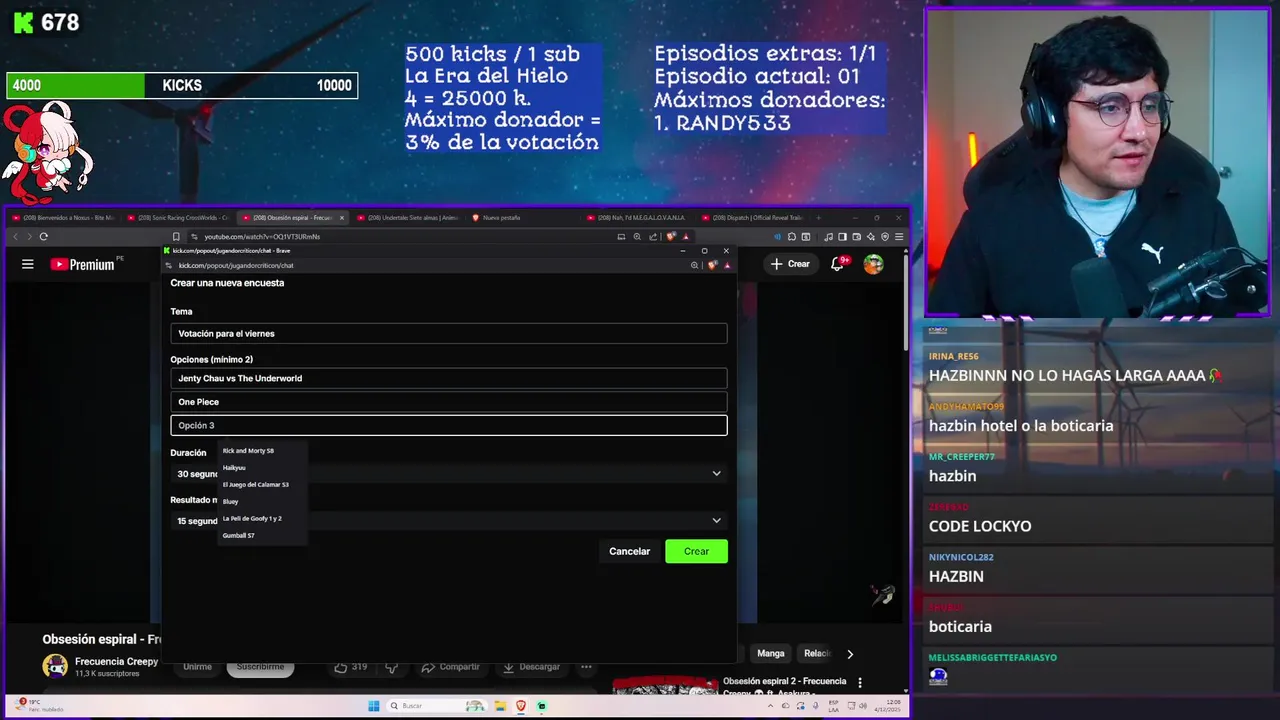Click the One Piece option field
1280x720 pixels.
pyautogui.click(x=449, y=402)
